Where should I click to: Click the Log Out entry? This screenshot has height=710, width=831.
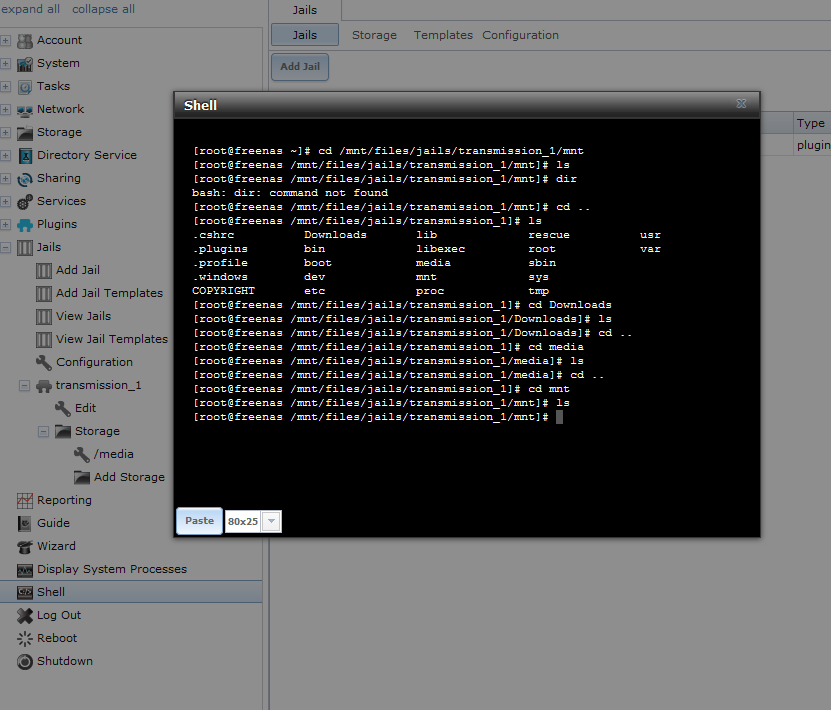click(x=59, y=615)
